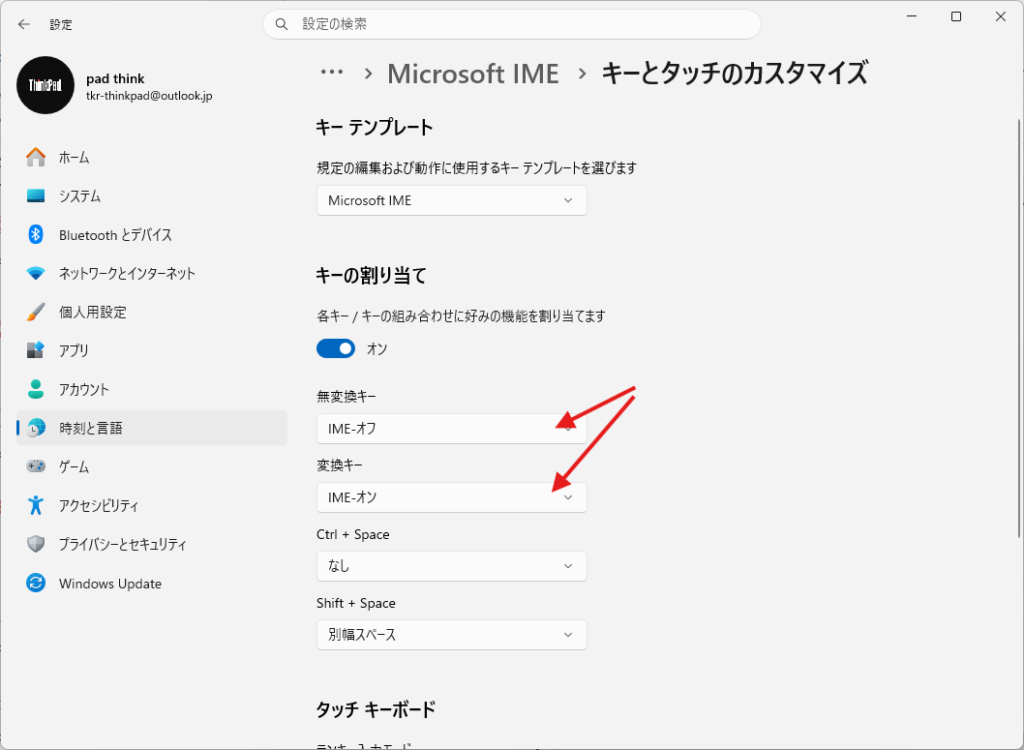The width and height of the screenshot is (1024, 750).
Task: Select 時刻と言語 in sidebar
Action: point(152,428)
